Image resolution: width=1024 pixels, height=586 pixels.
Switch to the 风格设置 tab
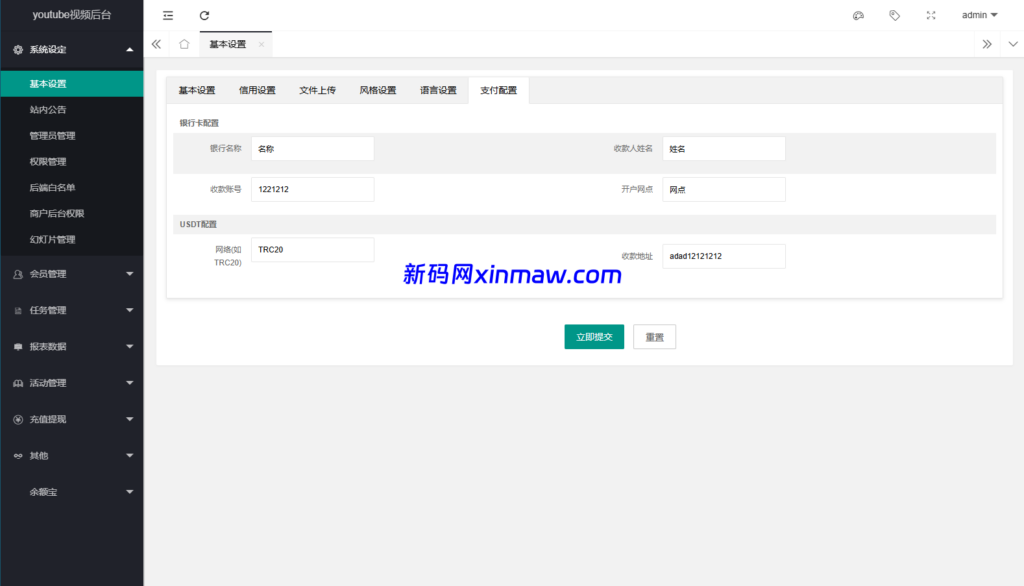pos(377,90)
